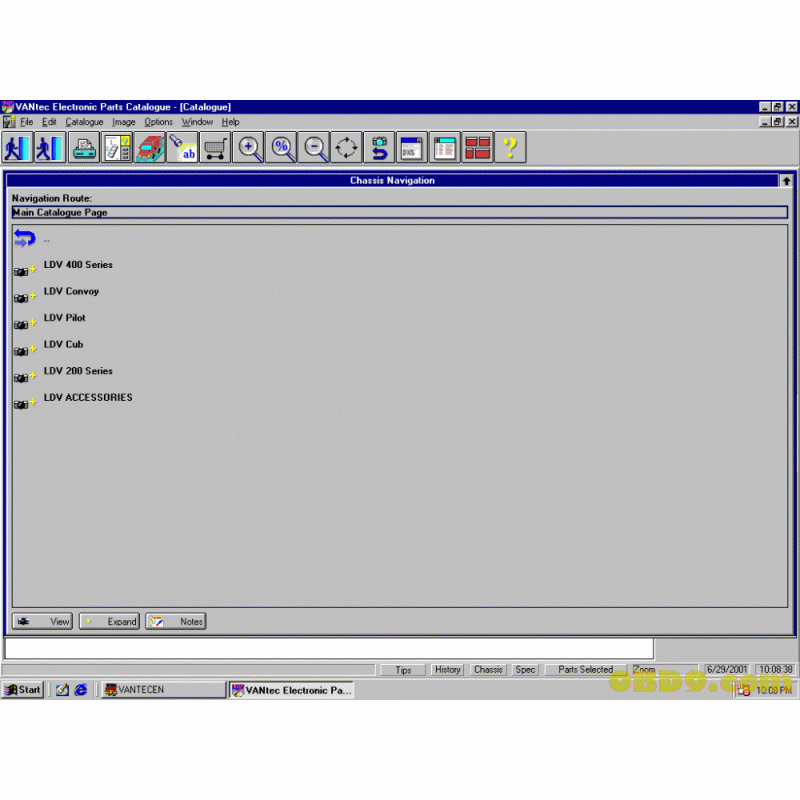Expand LDV Pilot with its yellow plus
The height and width of the screenshot is (800, 800).
point(33,321)
